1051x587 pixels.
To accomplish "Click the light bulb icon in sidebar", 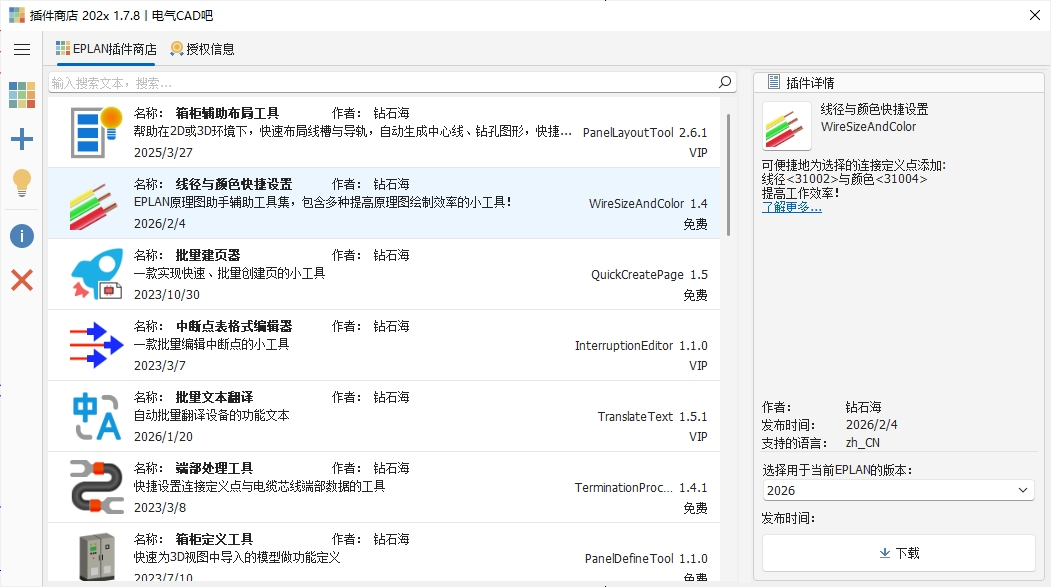I will 22,183.
